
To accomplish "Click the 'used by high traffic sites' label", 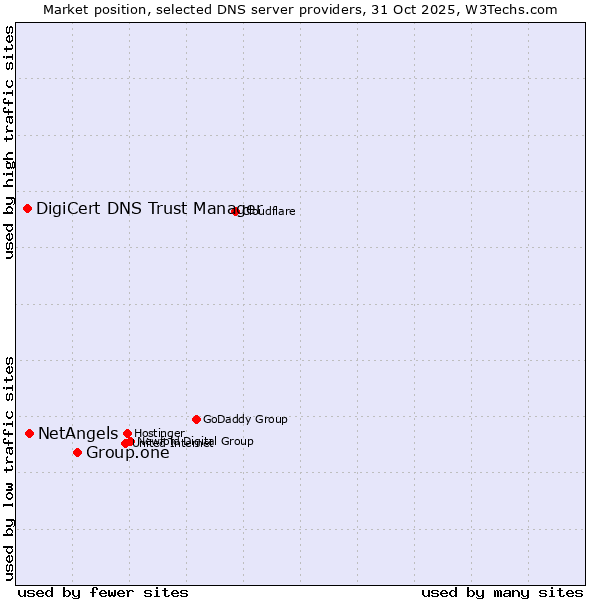I will 9,142.
